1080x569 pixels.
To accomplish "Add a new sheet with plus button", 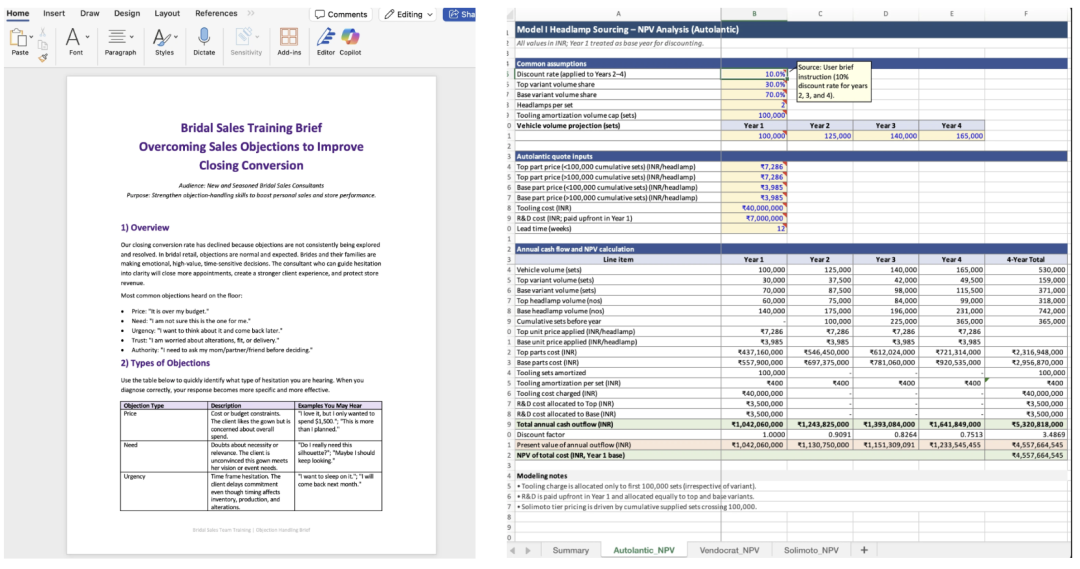I will 863,550.
